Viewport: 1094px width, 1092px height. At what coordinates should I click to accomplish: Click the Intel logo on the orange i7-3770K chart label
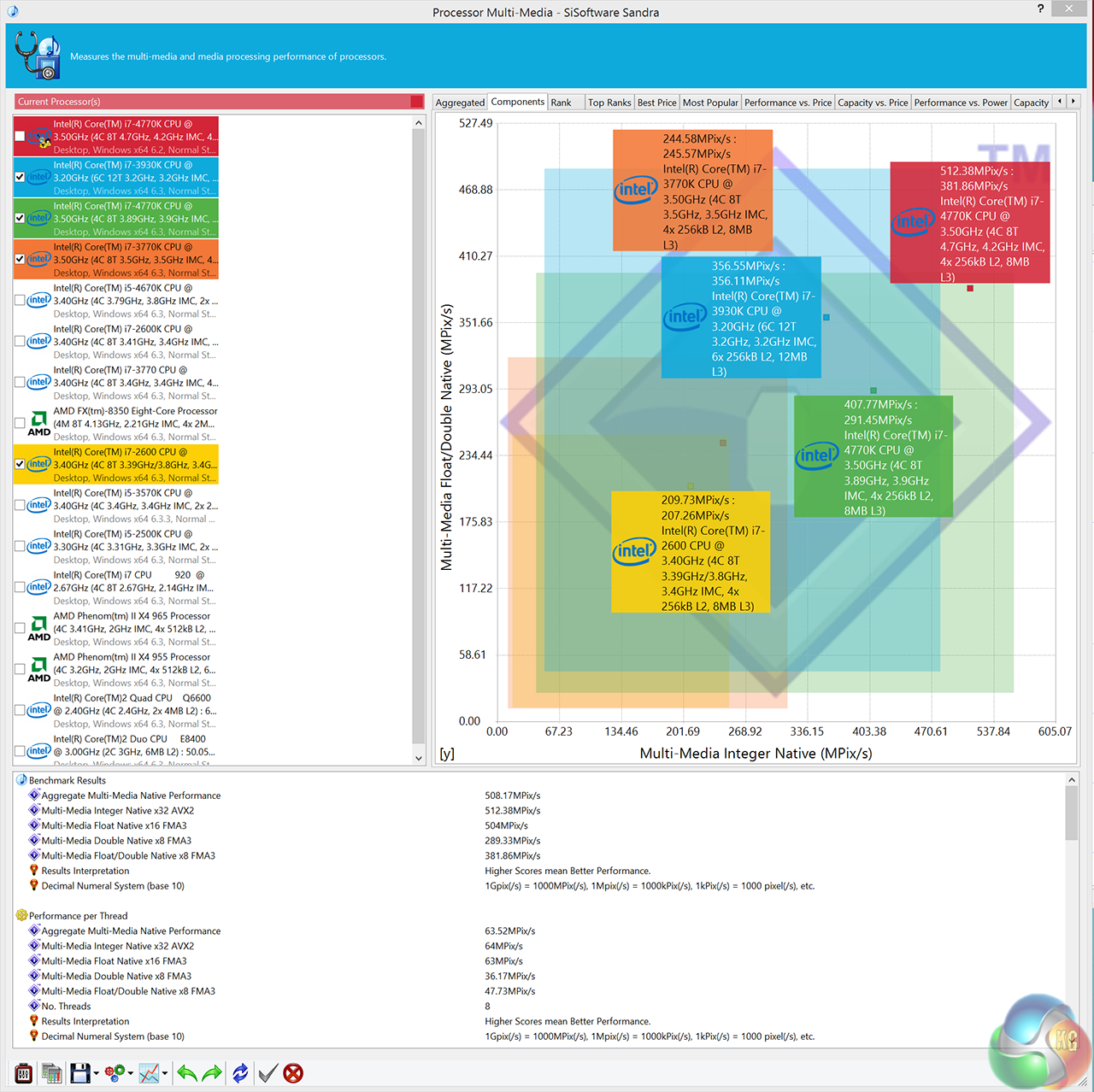tap(635, 190)
